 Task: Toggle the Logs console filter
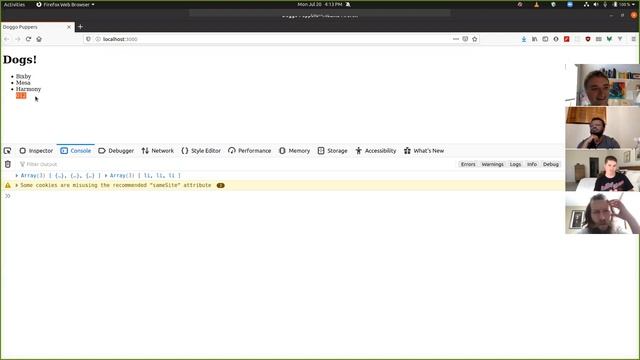[515, 164]
